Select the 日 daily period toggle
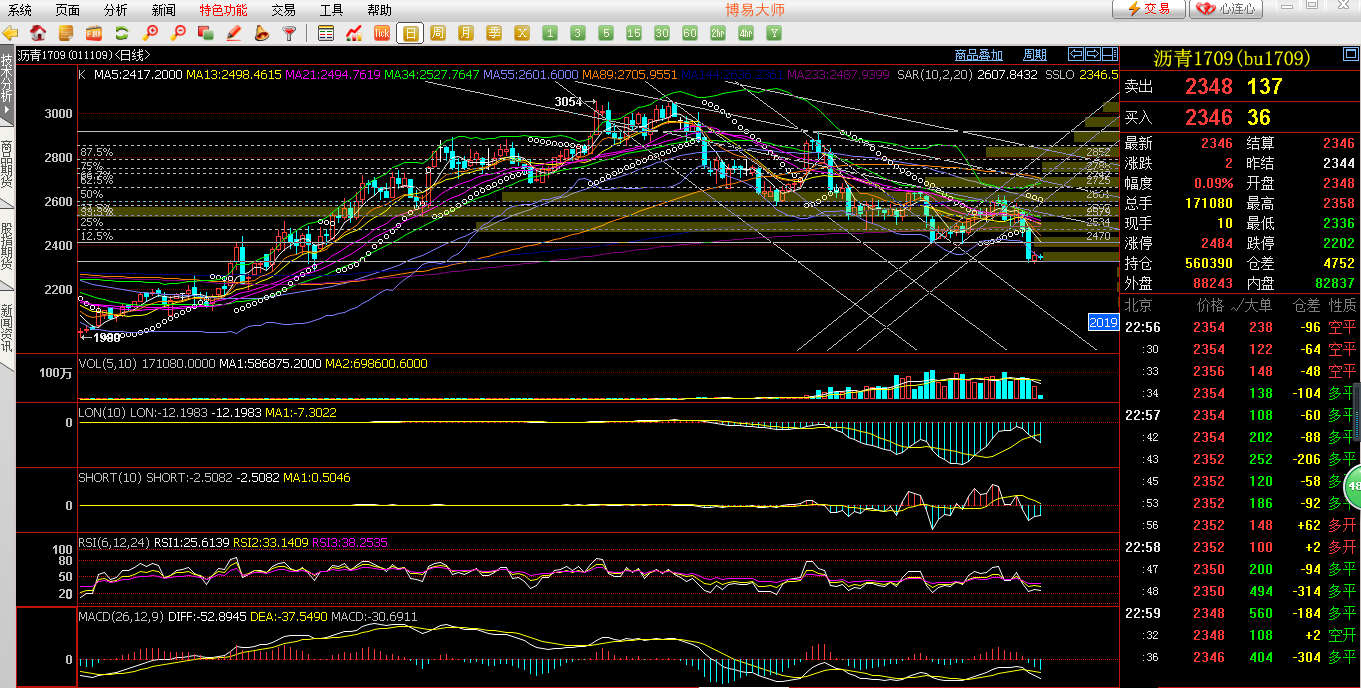Screen dimensions: 1361x688 pos(410,33)
